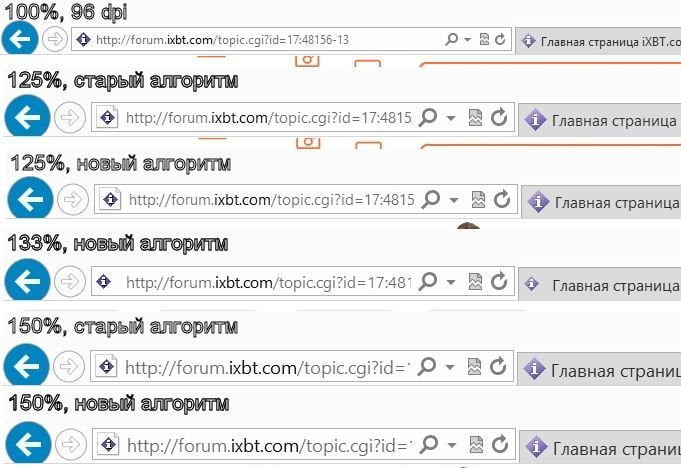This screenshot has width=681, height=468.
Task: Open the search dropdown arrow in the 125% новый алгоритм row
Action: pyautogui.click(x=454, y=200)
